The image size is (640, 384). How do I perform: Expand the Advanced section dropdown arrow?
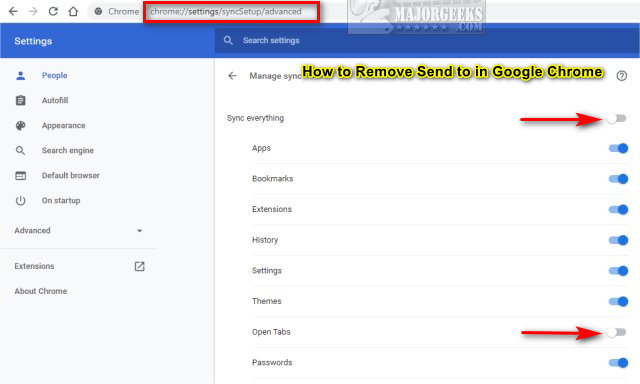click(140, 231)
